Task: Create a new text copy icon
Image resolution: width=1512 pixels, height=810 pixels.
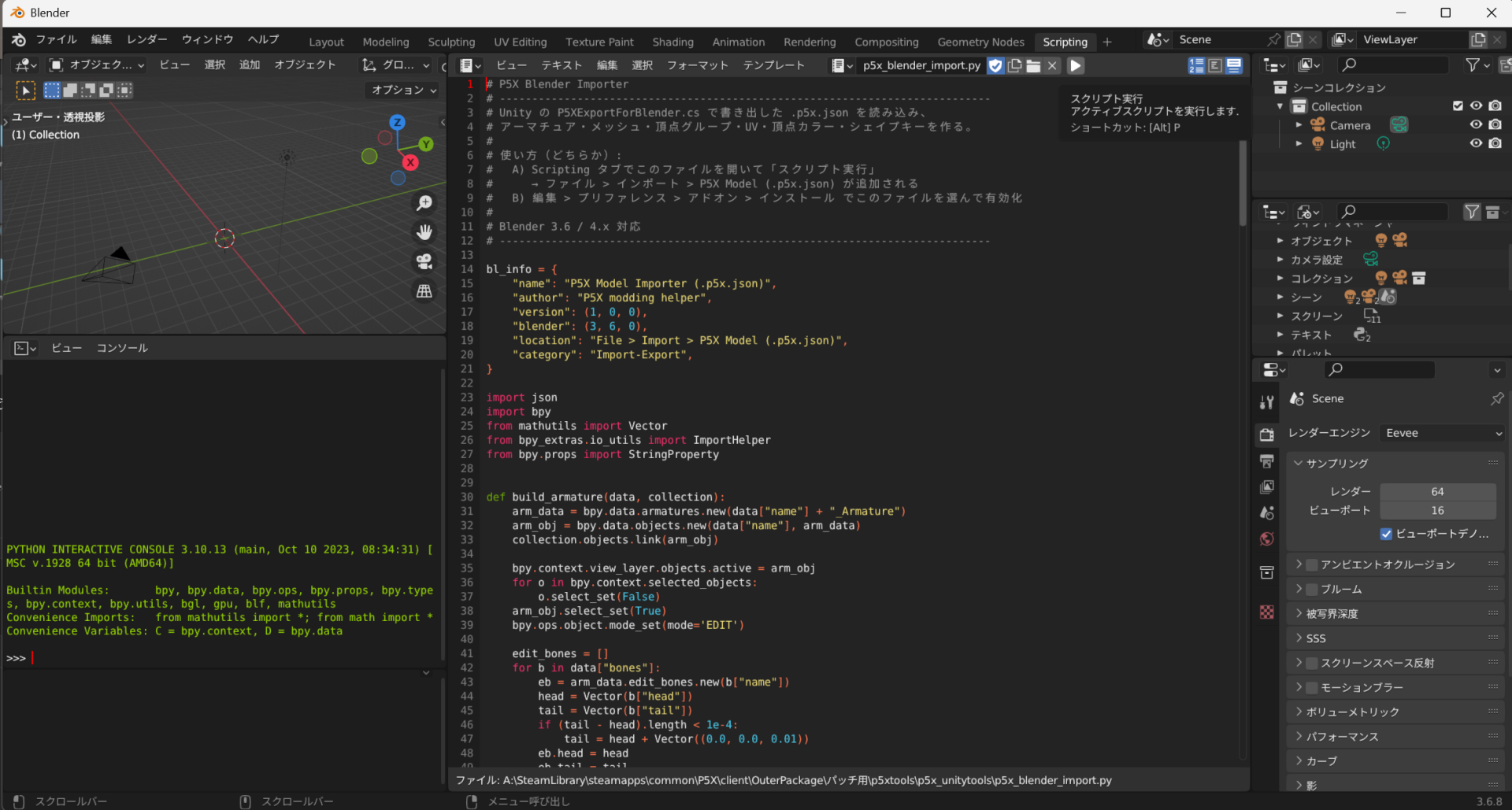Action: tap(1015, 65)
